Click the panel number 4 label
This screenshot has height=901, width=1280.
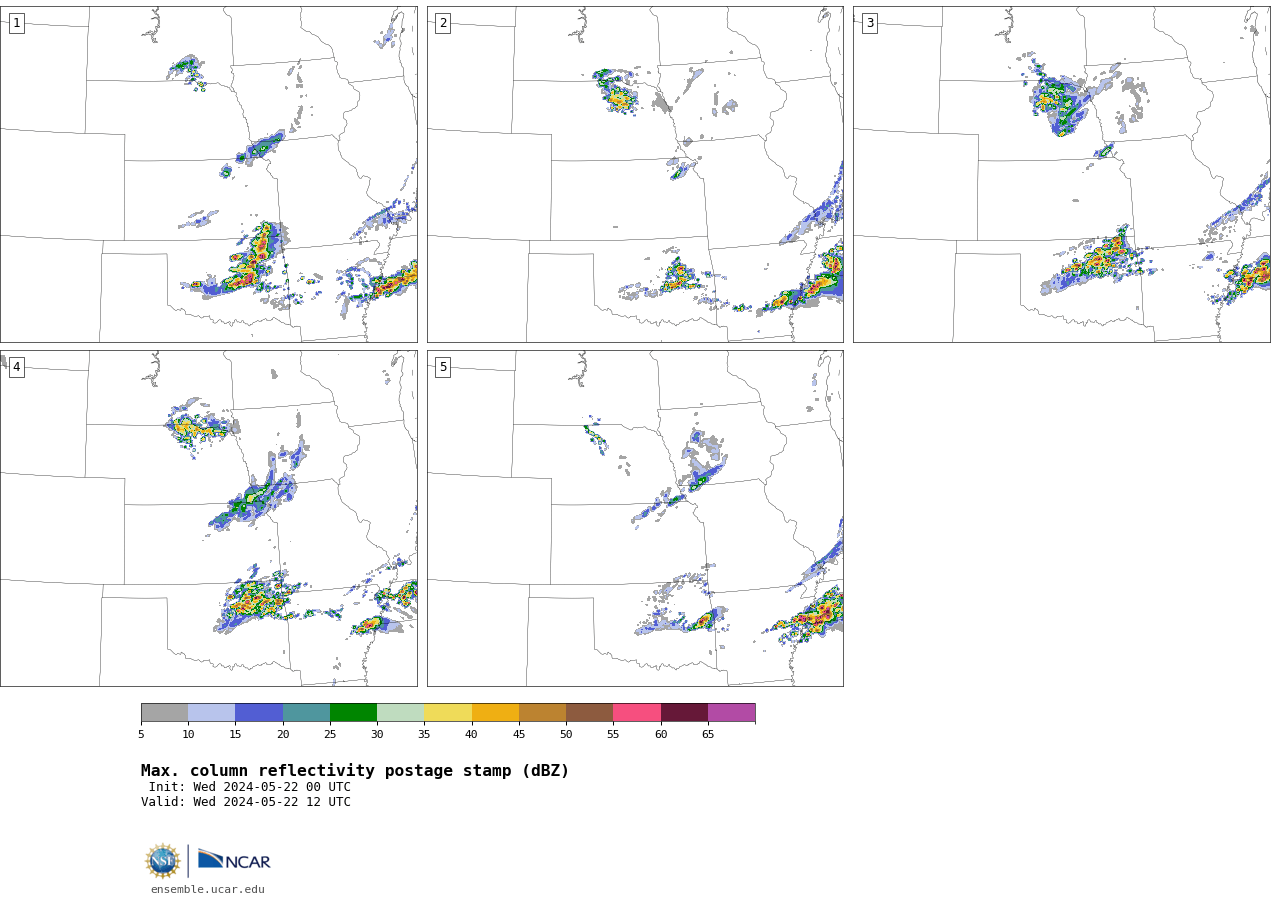[16, 367]
